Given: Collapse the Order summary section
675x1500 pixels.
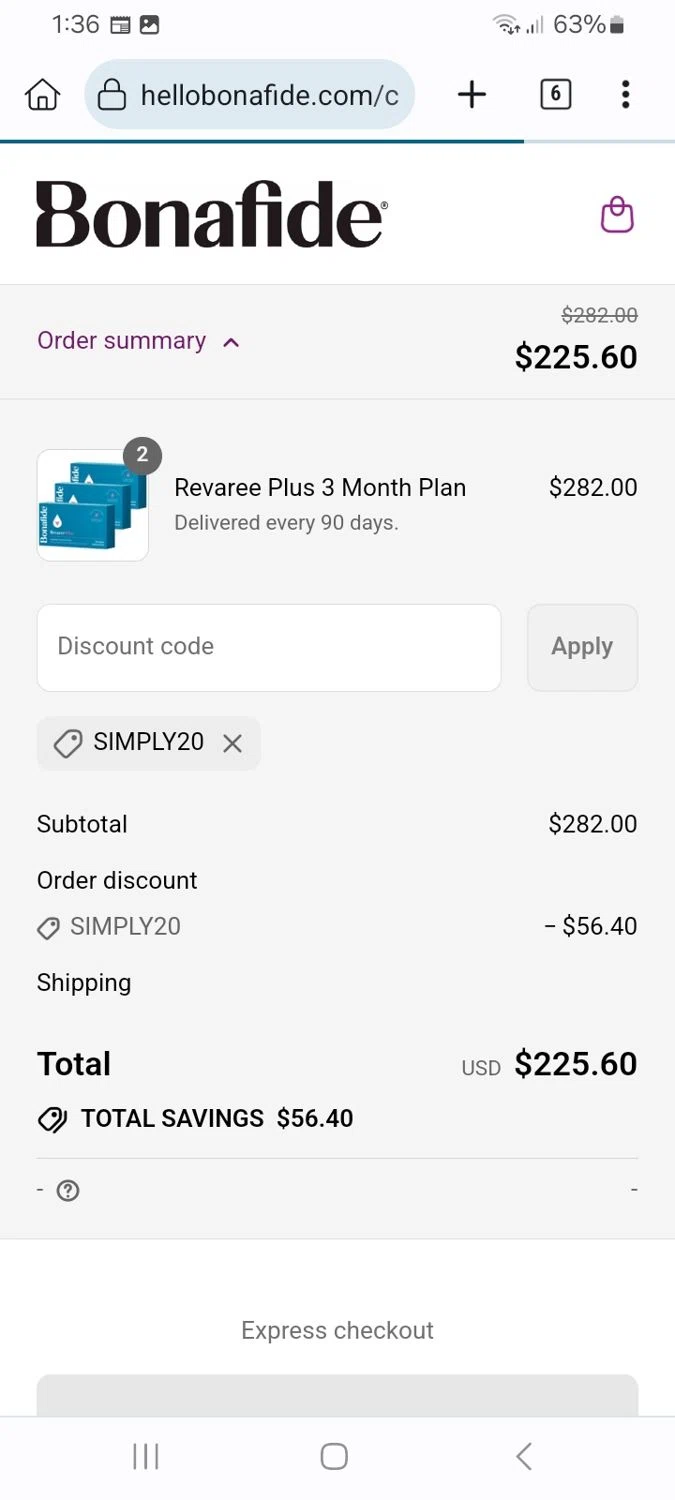Looking at the screenshot, I should pos(122,341).
